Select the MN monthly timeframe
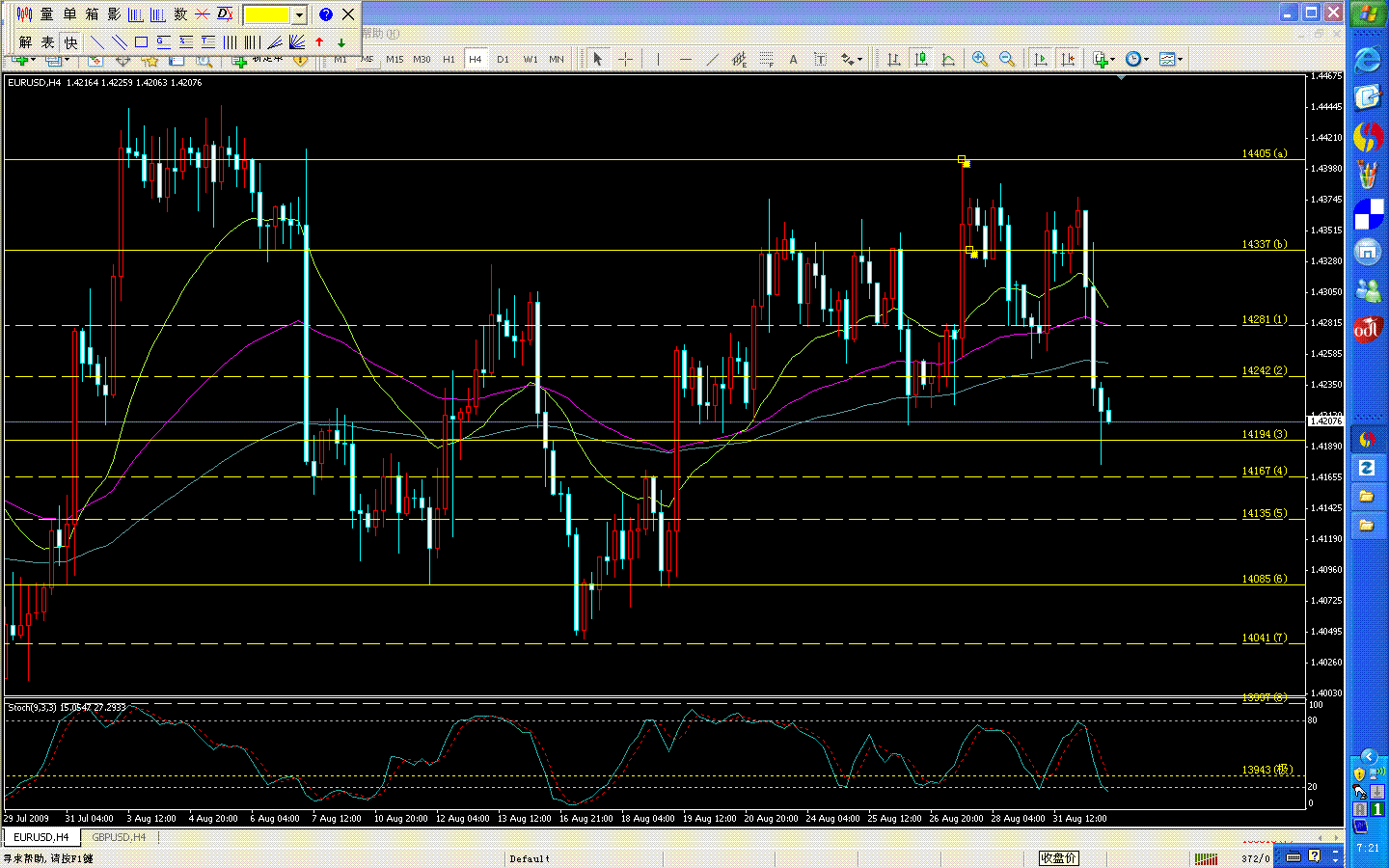The height and width of the screenshot is (868, 1389). coord(557,59)
